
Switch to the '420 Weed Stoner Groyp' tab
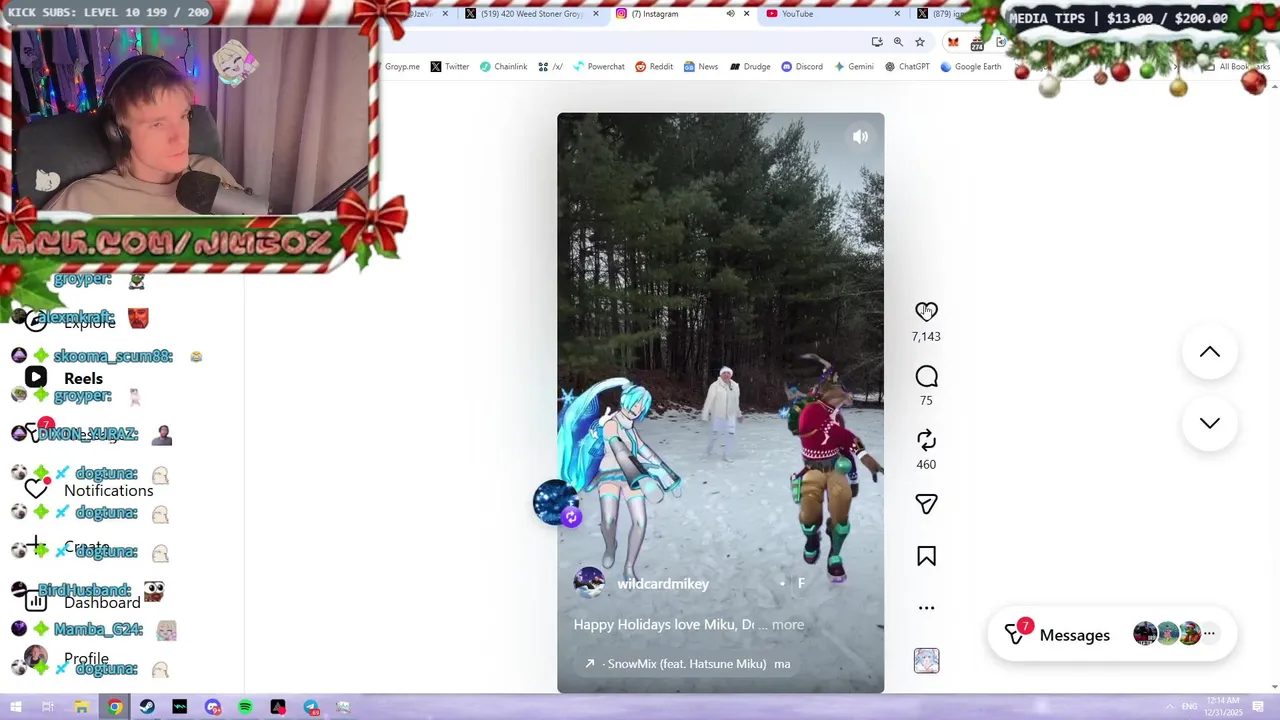(532, 14)
